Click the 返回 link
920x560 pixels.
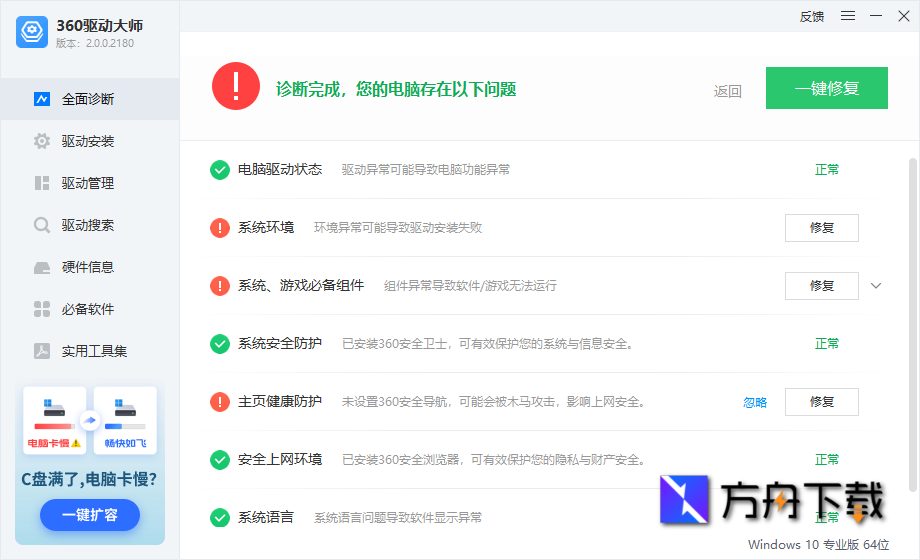(x=728, y=92)
